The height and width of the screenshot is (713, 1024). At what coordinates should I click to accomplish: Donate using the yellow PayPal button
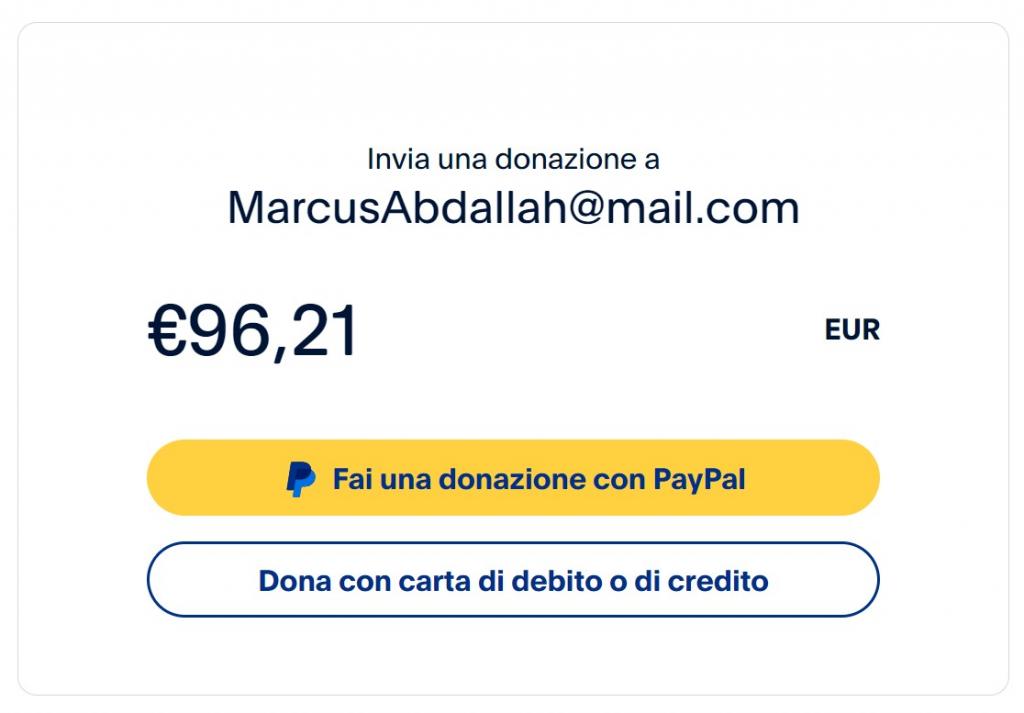pyautogui.click(x=513, y=478)
